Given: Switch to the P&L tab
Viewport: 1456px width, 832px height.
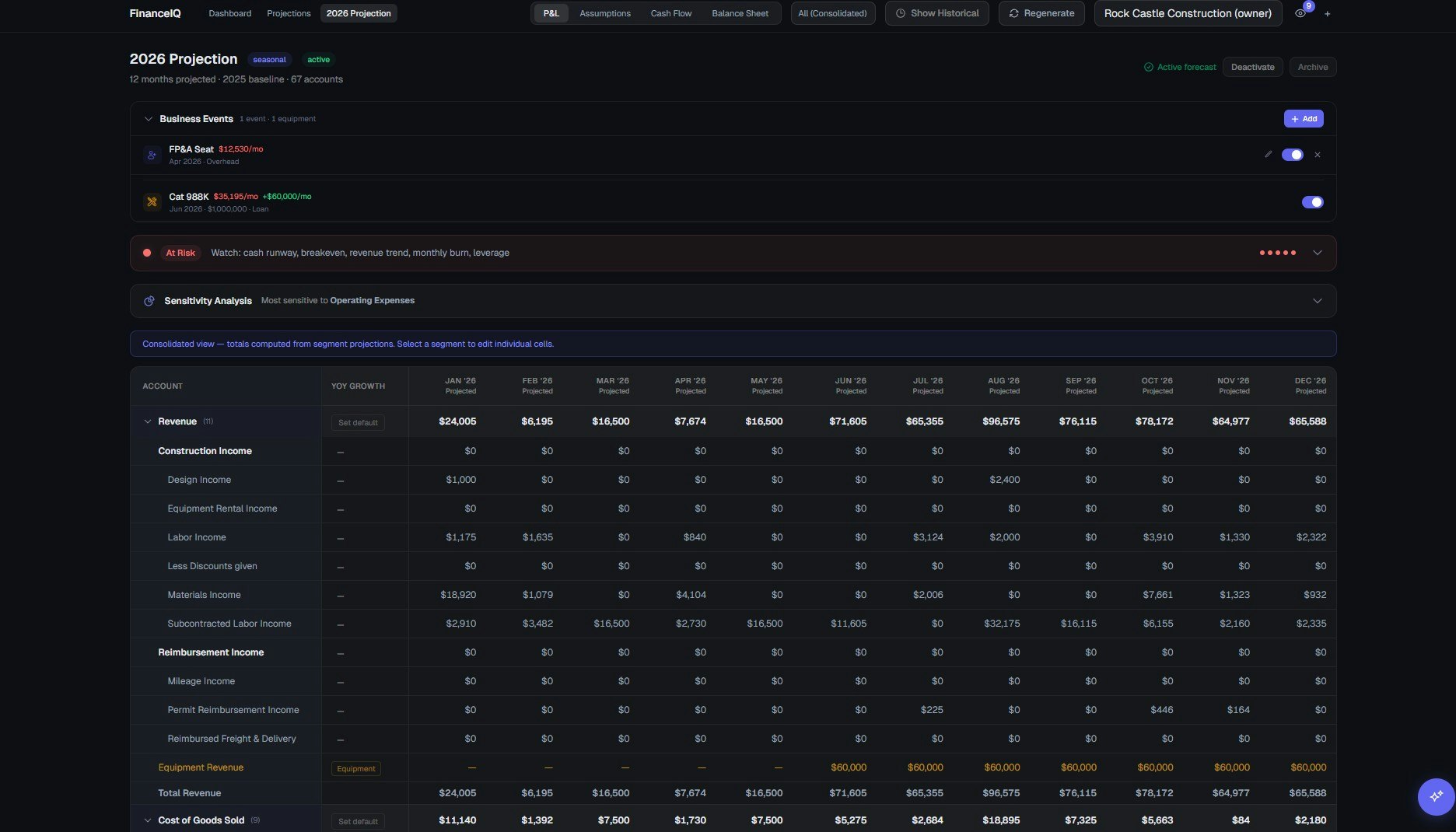Looking at the screenshot, I should click(551, 13).
